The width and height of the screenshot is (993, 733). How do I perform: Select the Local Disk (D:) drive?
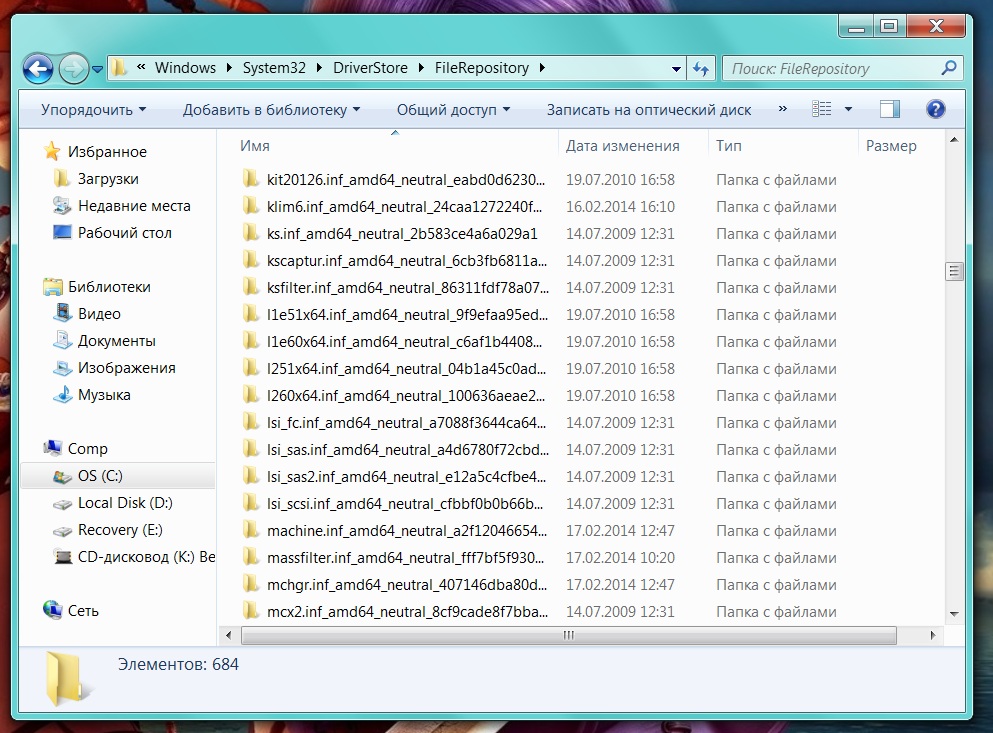[x=125, y=502]
